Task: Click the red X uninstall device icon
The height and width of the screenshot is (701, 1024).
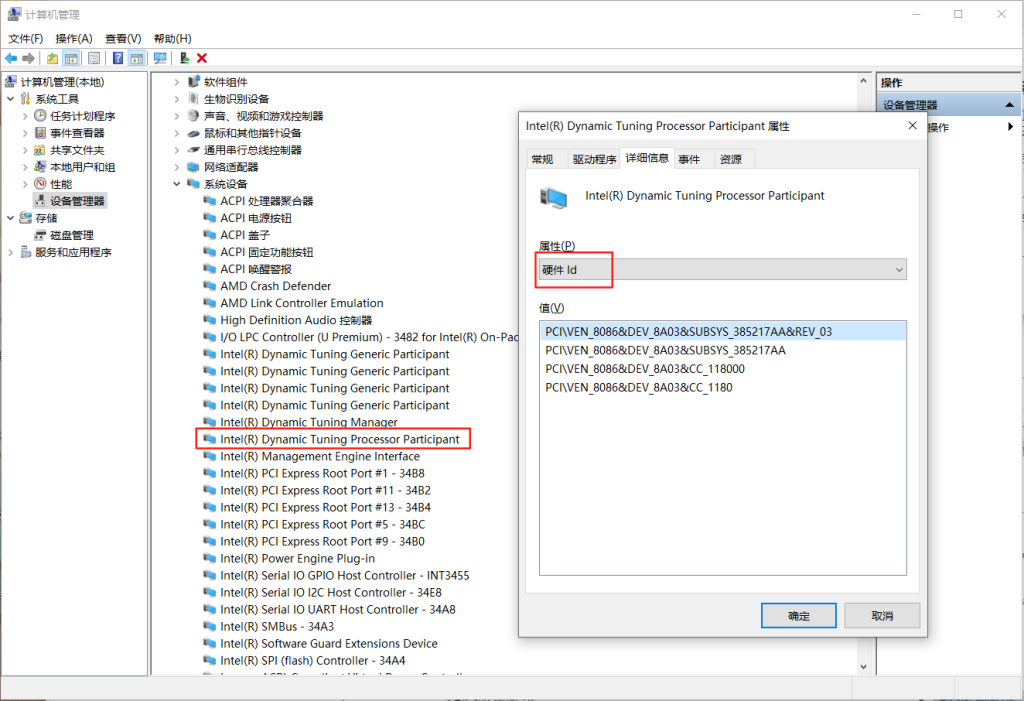Action: tap(202, 58)
